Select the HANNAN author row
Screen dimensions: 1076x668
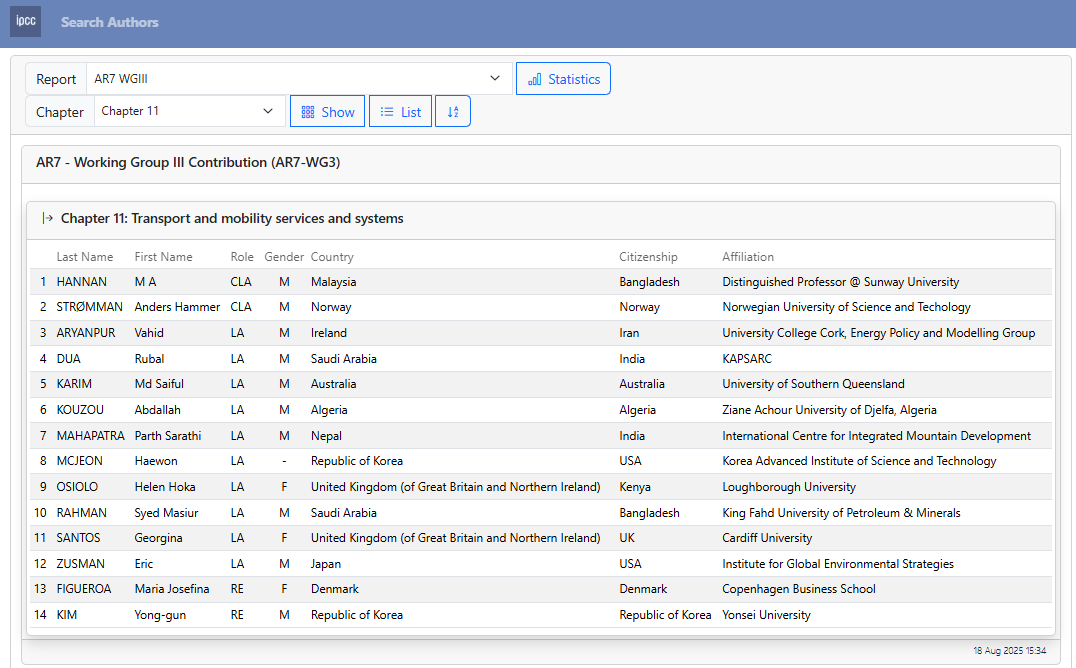pyautogui.click(x=82, y=282)
